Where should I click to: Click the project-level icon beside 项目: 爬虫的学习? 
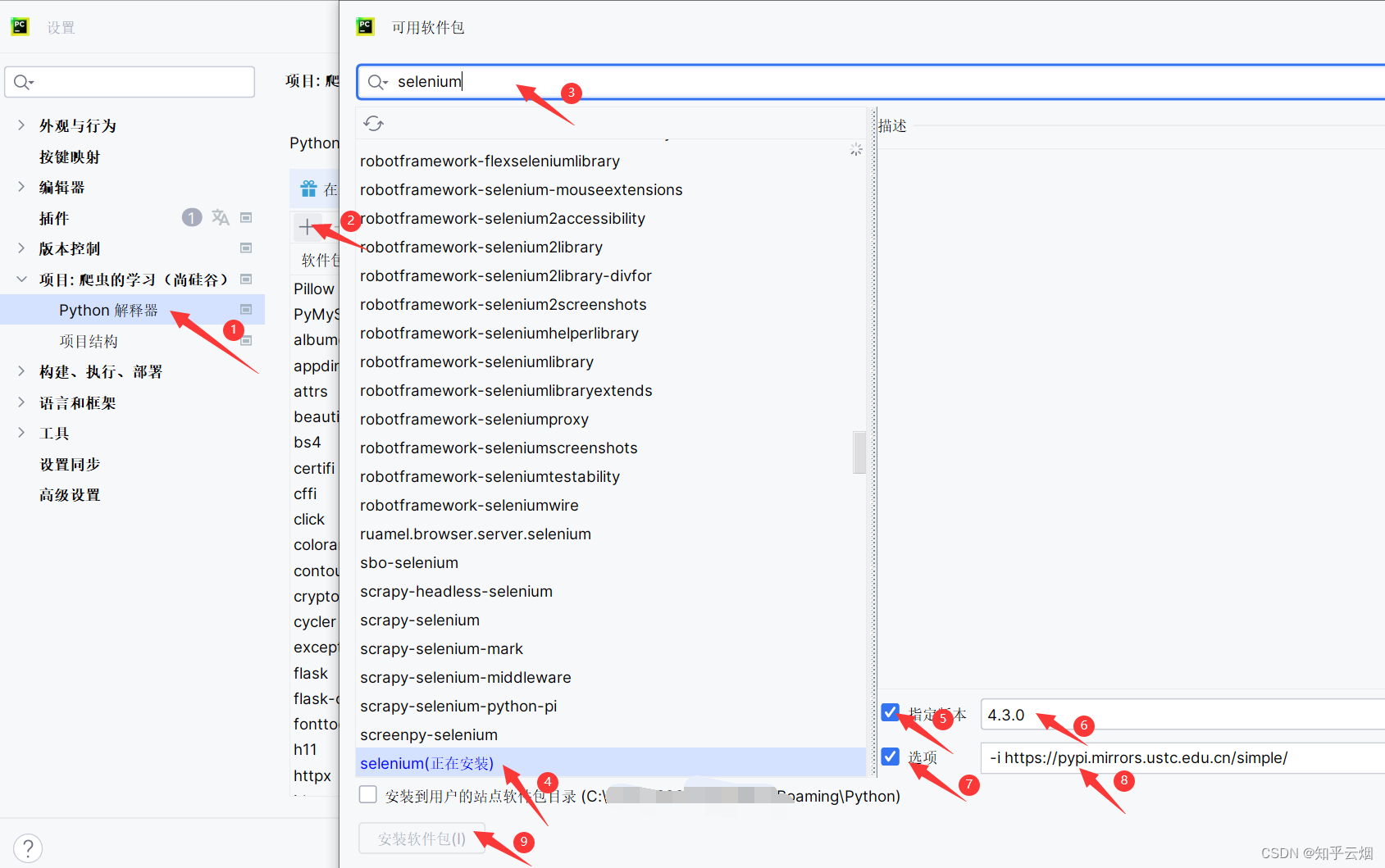[x=246, y=279]
